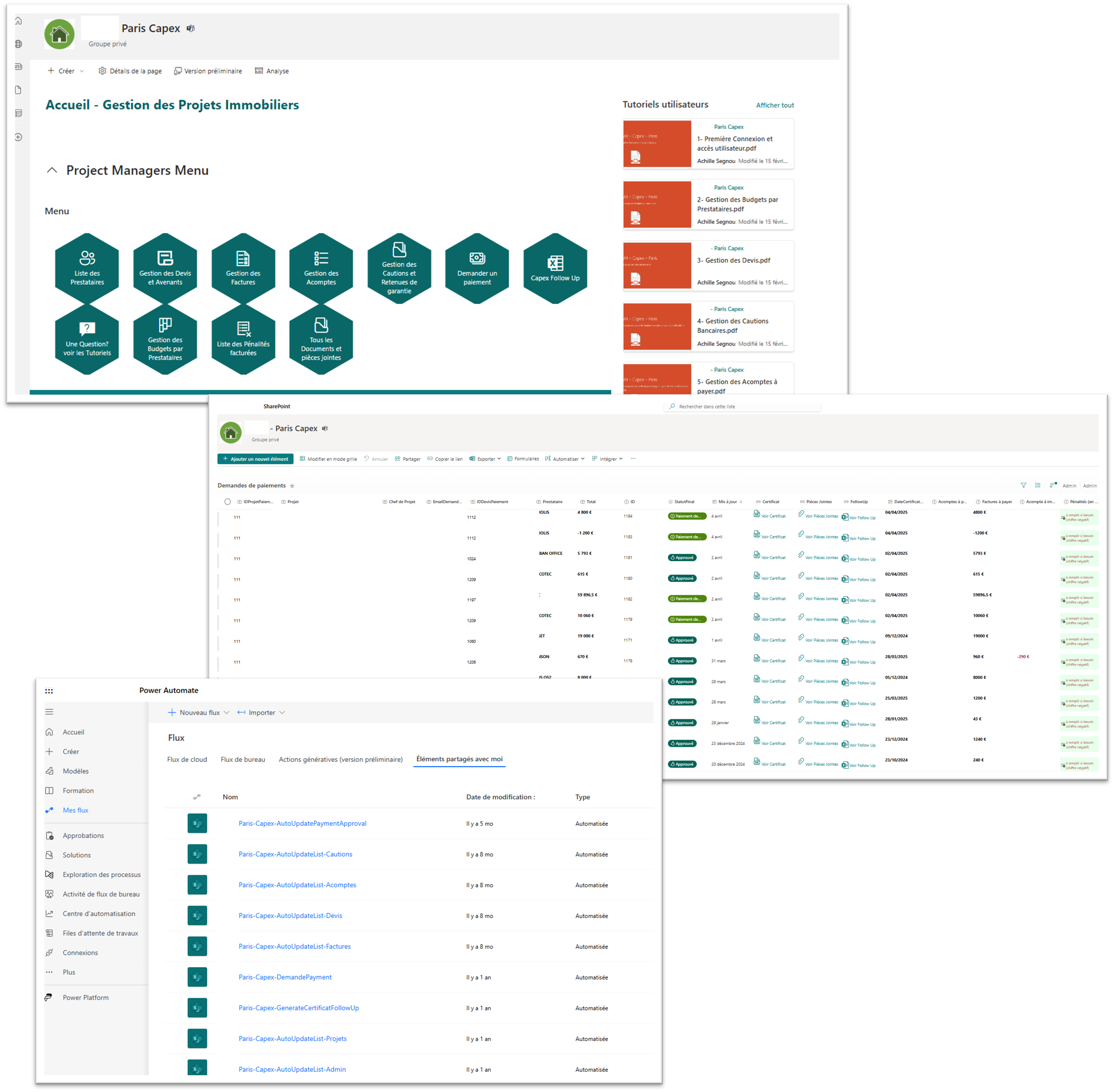Click the filter icon in Demandes de paiements

pos(1023,485)
